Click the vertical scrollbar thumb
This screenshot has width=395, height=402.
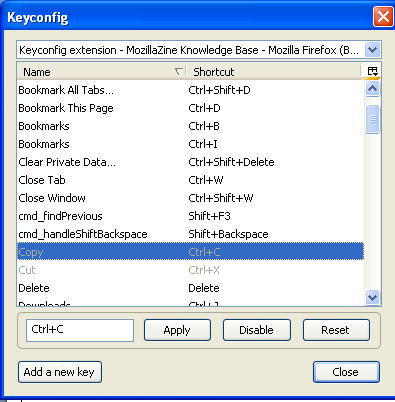pyautogui.click(x=373, y=119)
